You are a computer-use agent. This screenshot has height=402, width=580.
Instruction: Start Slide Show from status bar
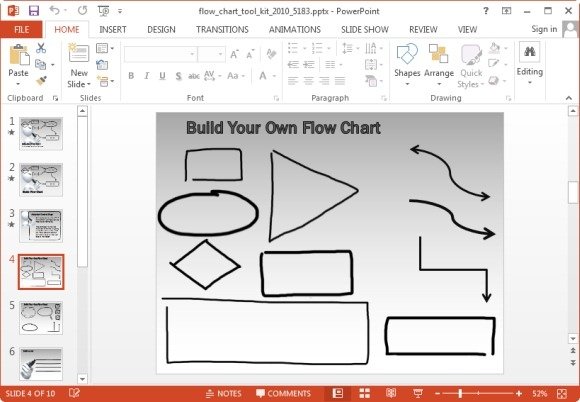[x=418, y=393]
